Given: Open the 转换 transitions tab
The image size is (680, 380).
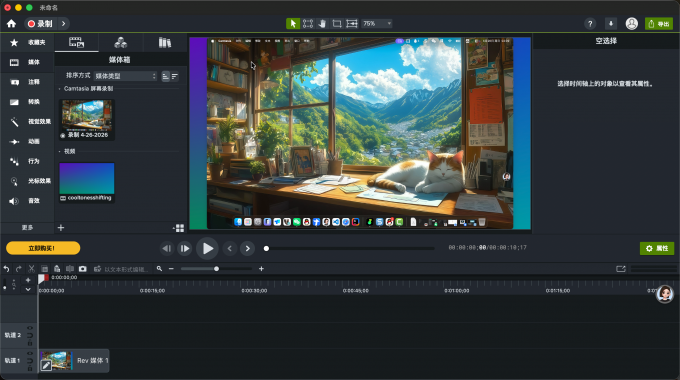Looking at the screenshot, I should pos(28,102).
